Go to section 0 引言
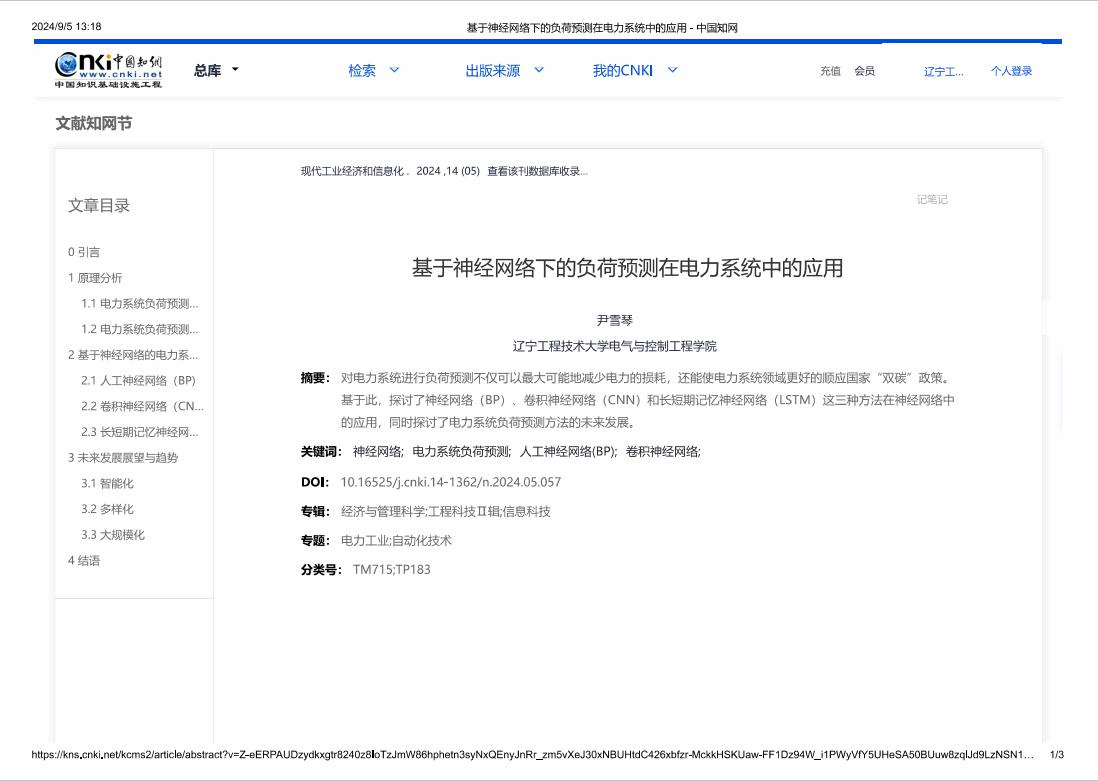This screenshot has height=781, width=1098. [x=84, y=252]
